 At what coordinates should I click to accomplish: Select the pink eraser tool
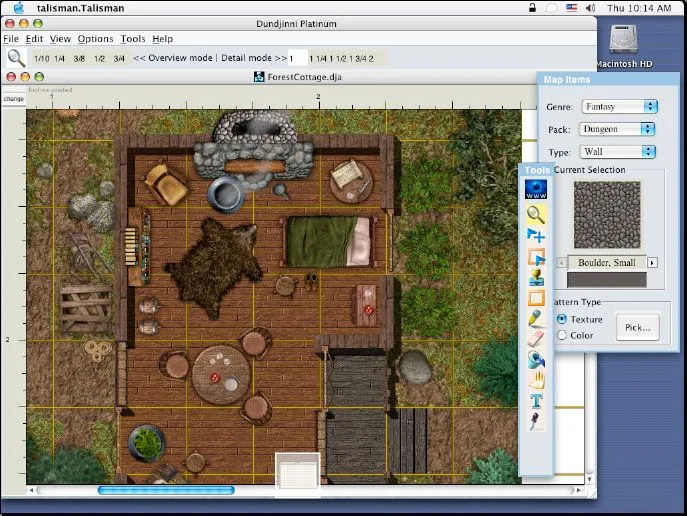[535, 339]
